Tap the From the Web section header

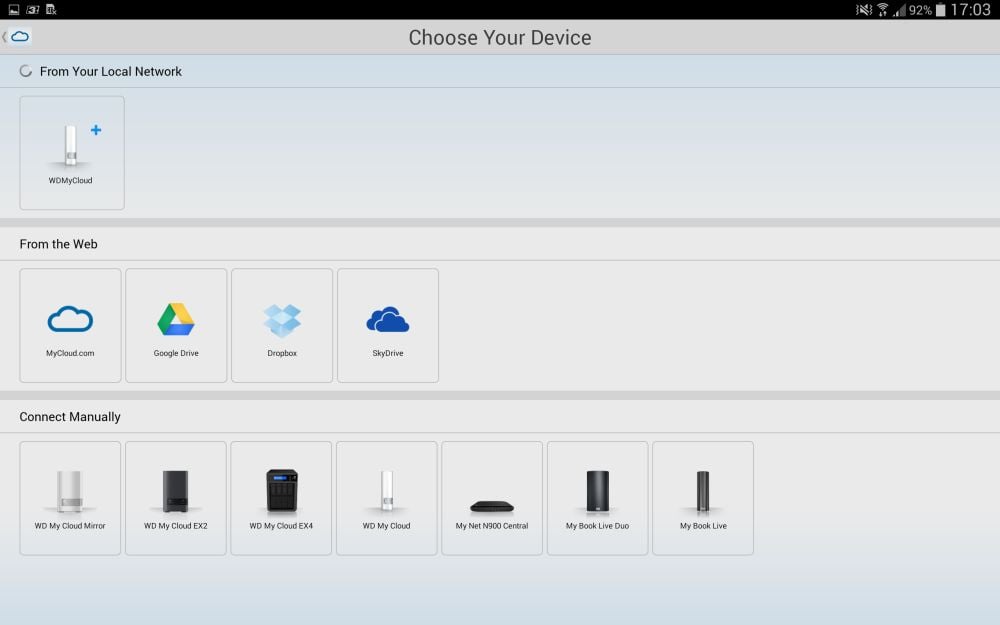pyautogui.click(x=59, y=244)
